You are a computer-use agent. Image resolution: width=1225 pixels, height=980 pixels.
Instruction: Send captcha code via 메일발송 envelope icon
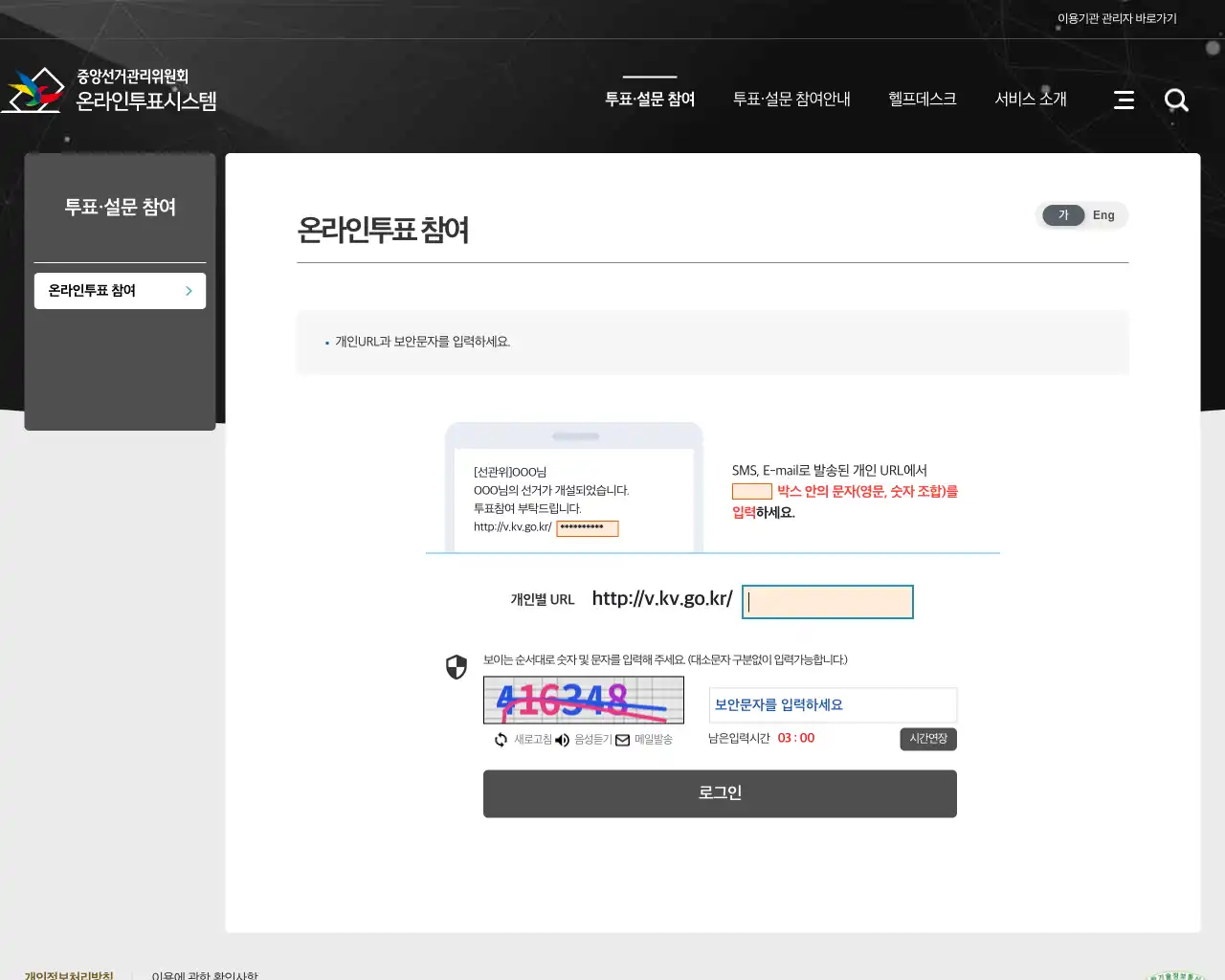pyautogui.click(x=621, y=739)
